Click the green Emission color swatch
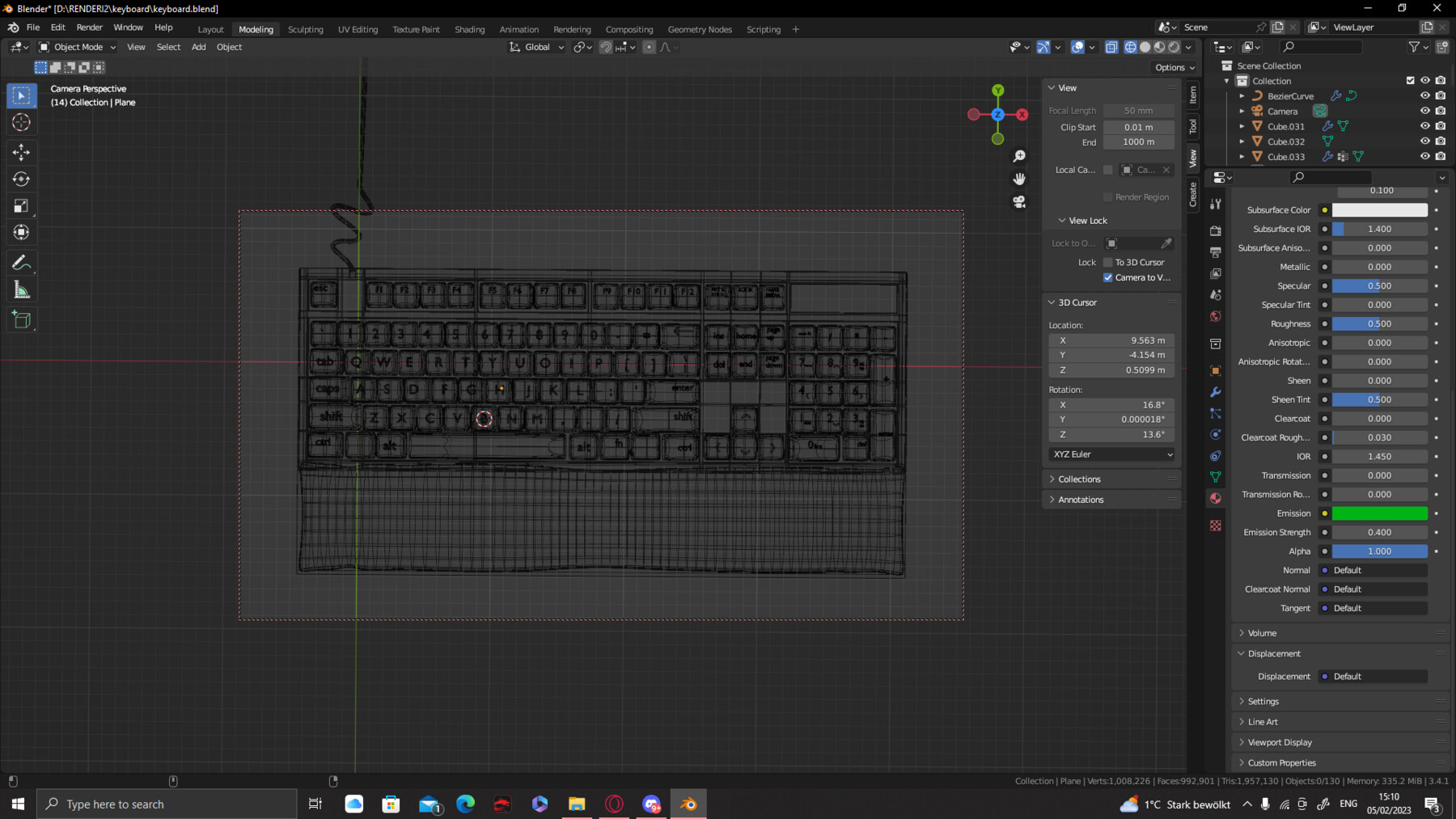1456x819 pixels. point(1380,513)
